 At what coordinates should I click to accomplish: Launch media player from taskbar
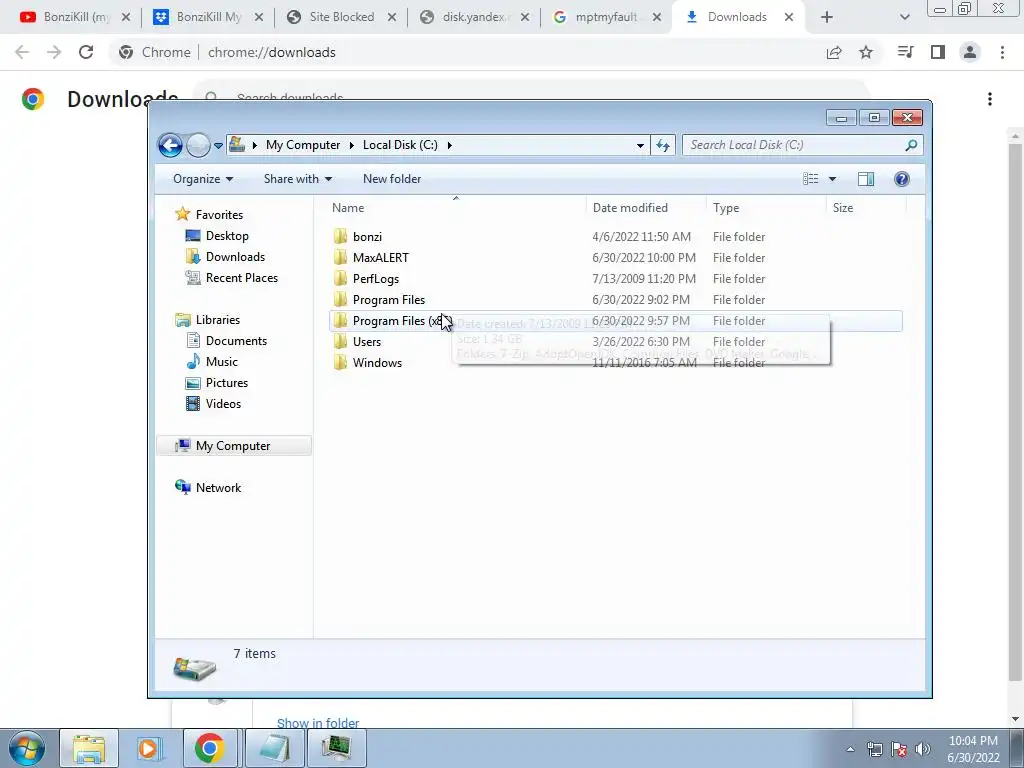click(x=149, y=748)
